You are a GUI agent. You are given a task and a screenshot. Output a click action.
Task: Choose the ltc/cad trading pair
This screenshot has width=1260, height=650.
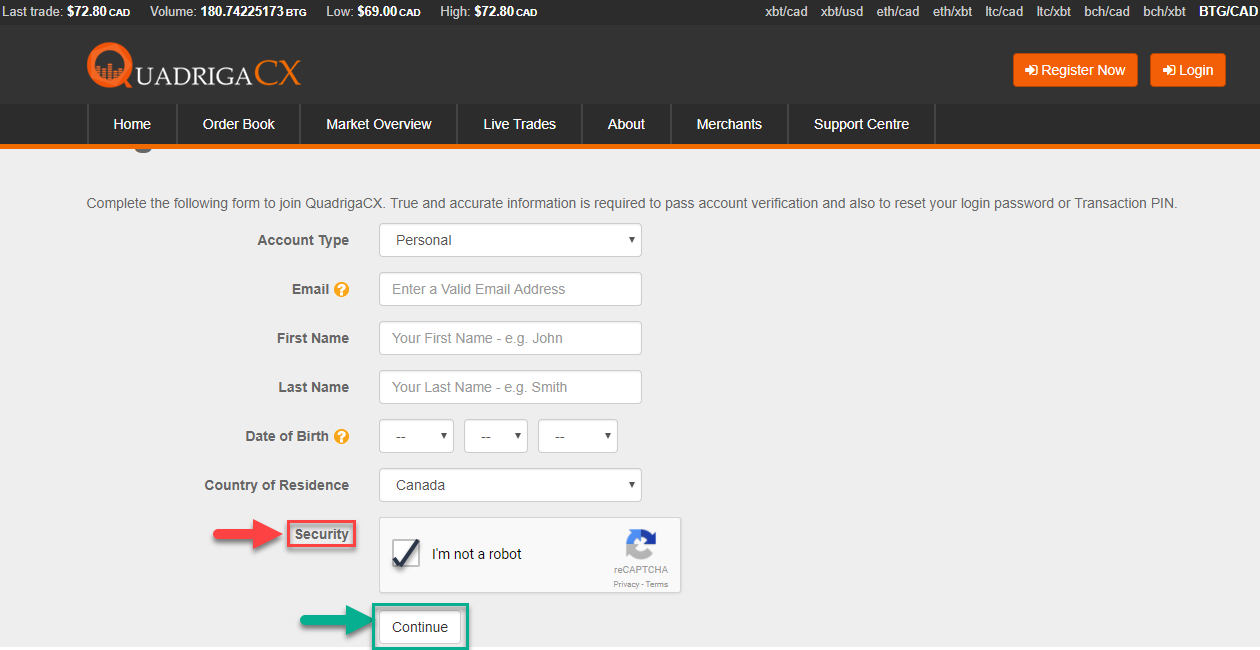point(1005,12)
